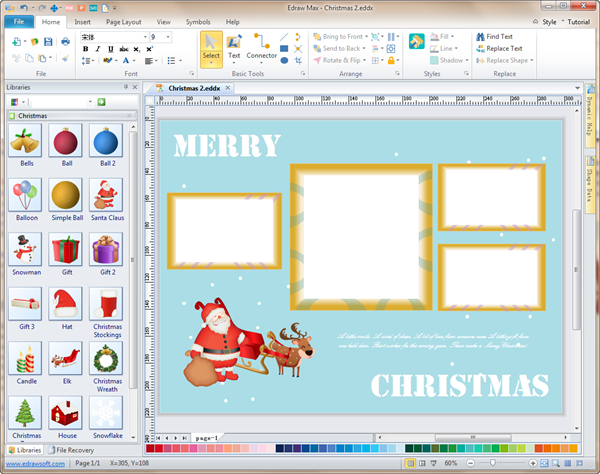
Task: Click the large Styles theme icon
Action: point(416,41)
